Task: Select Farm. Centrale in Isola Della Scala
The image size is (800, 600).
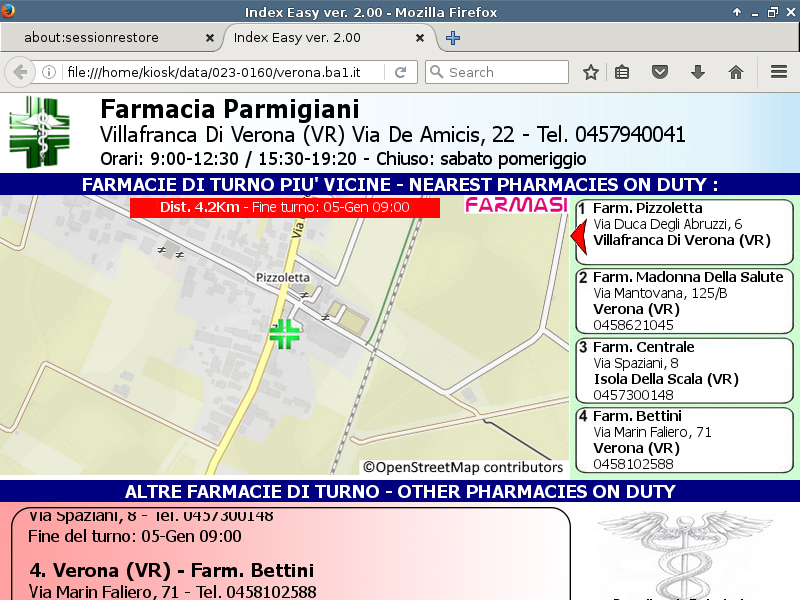Action: [x=684, y=370]
